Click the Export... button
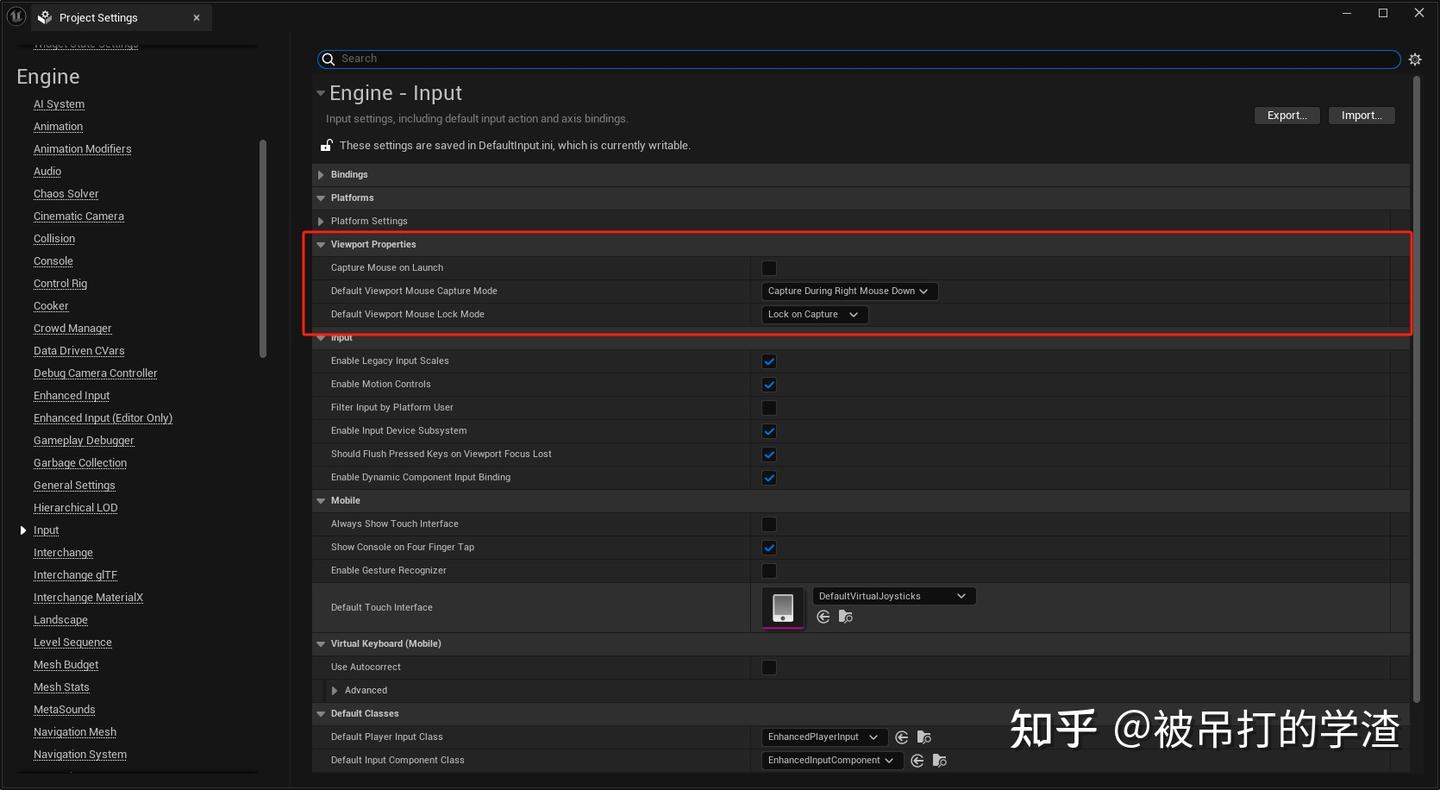 point(1286,116)
